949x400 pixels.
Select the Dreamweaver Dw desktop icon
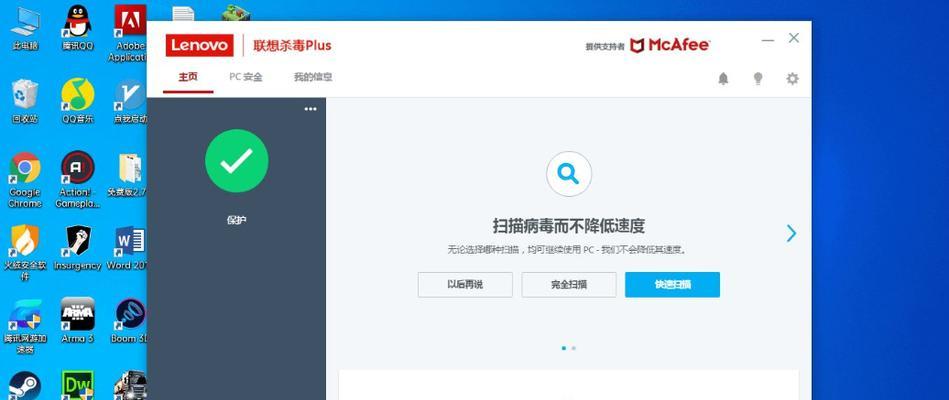pyautogui.click(x=77, y=385)
